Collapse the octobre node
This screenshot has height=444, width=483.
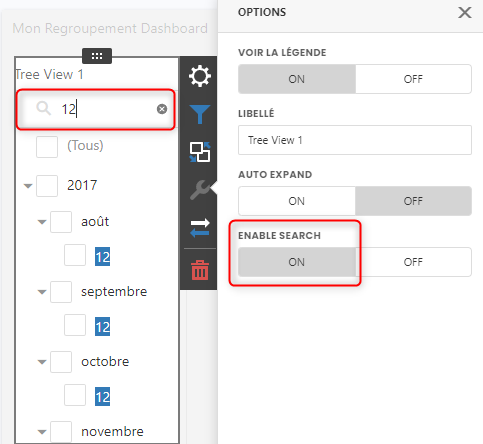point(42,362)
